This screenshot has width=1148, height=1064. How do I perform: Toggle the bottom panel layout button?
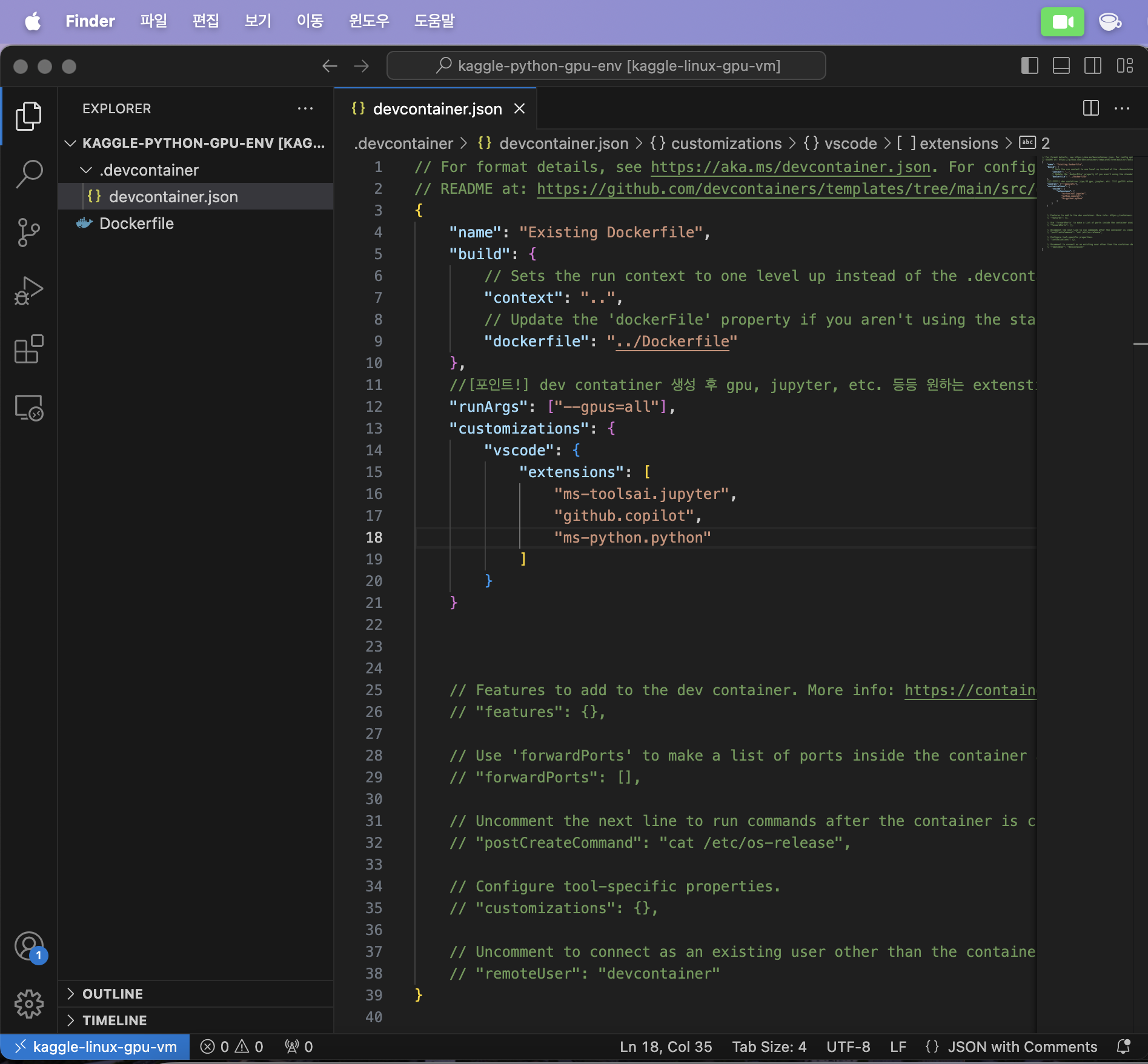(1061, 65)
